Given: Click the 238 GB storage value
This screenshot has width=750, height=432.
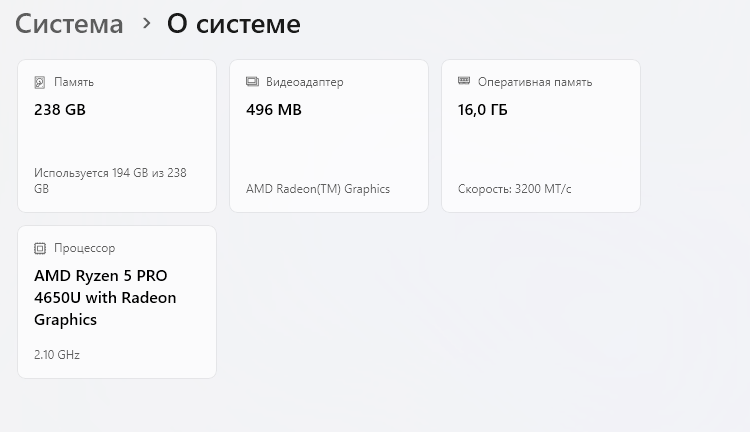Looking at the screenshot, I should click(60, 110).
